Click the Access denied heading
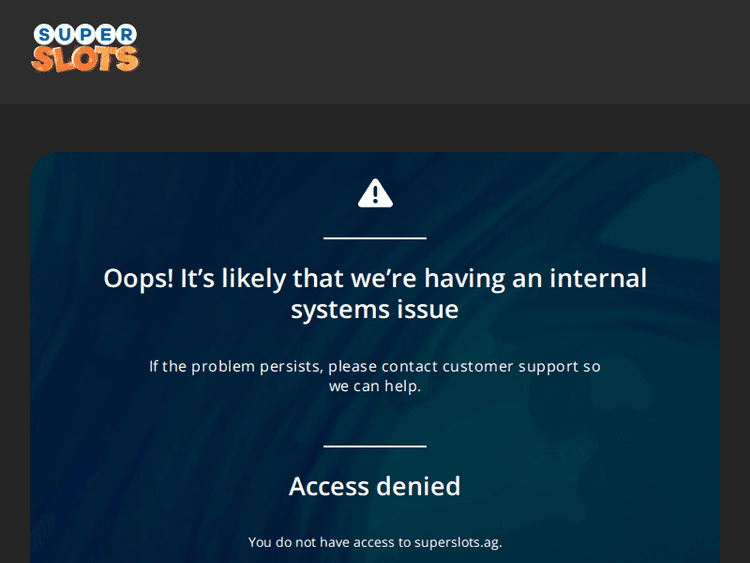The height and width of the screenshot is (563, 750). 375,486
